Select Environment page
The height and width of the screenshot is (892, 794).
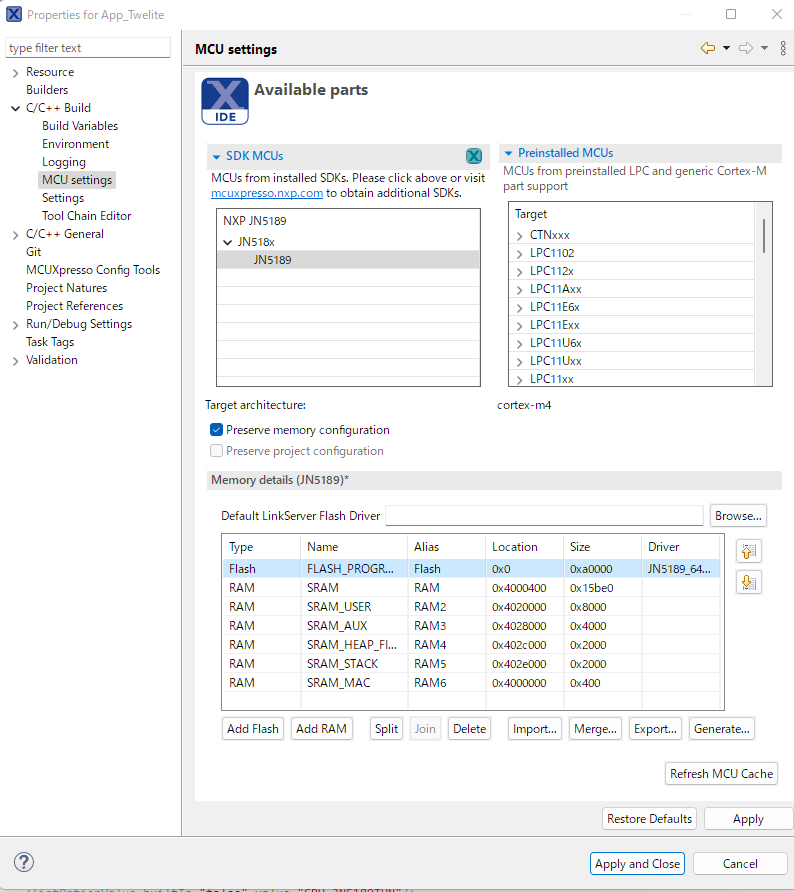76,144
